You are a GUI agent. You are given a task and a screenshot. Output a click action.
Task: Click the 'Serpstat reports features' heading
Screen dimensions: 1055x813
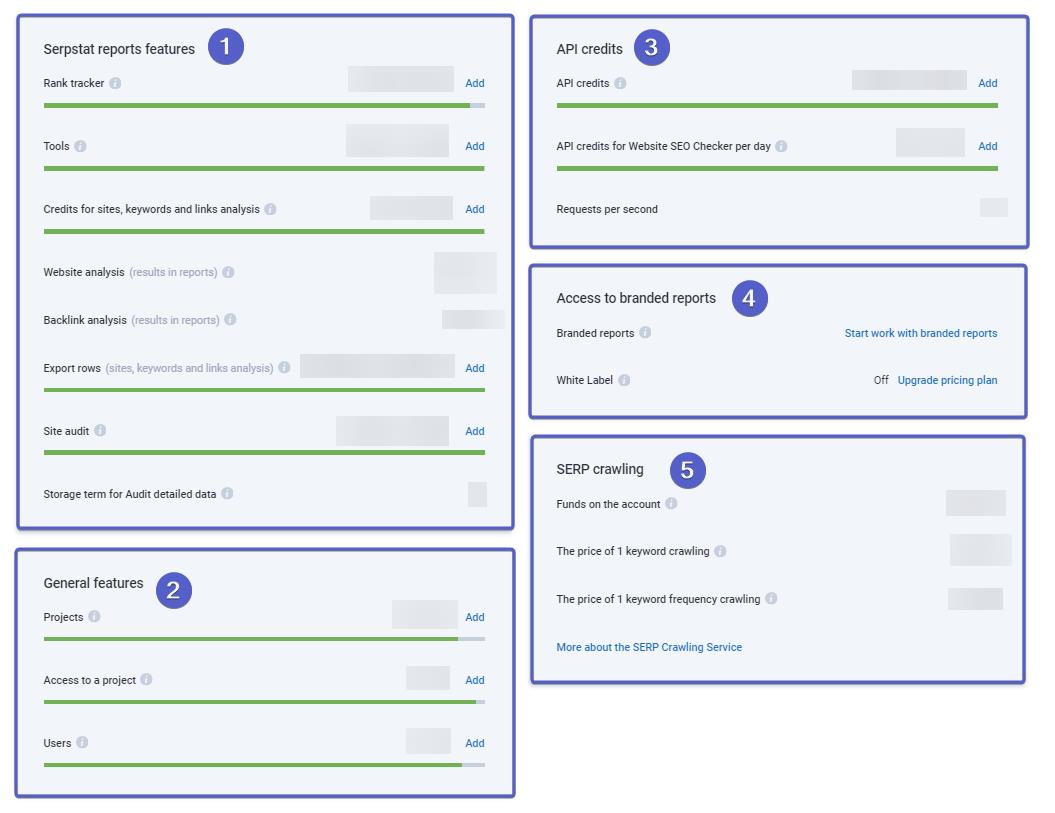pyautogui.click(x=119, y=49)
